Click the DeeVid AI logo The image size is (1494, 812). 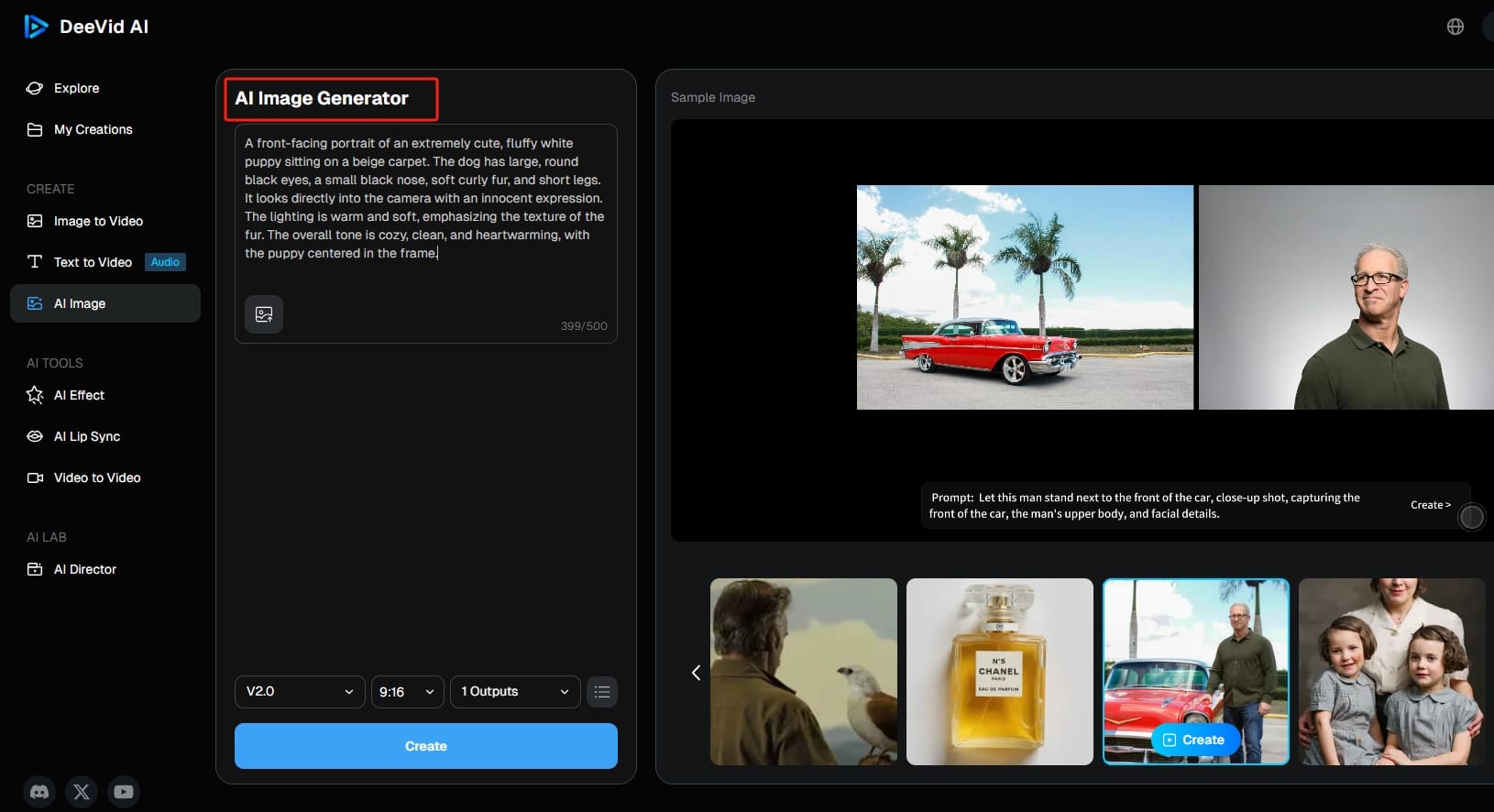86,27
